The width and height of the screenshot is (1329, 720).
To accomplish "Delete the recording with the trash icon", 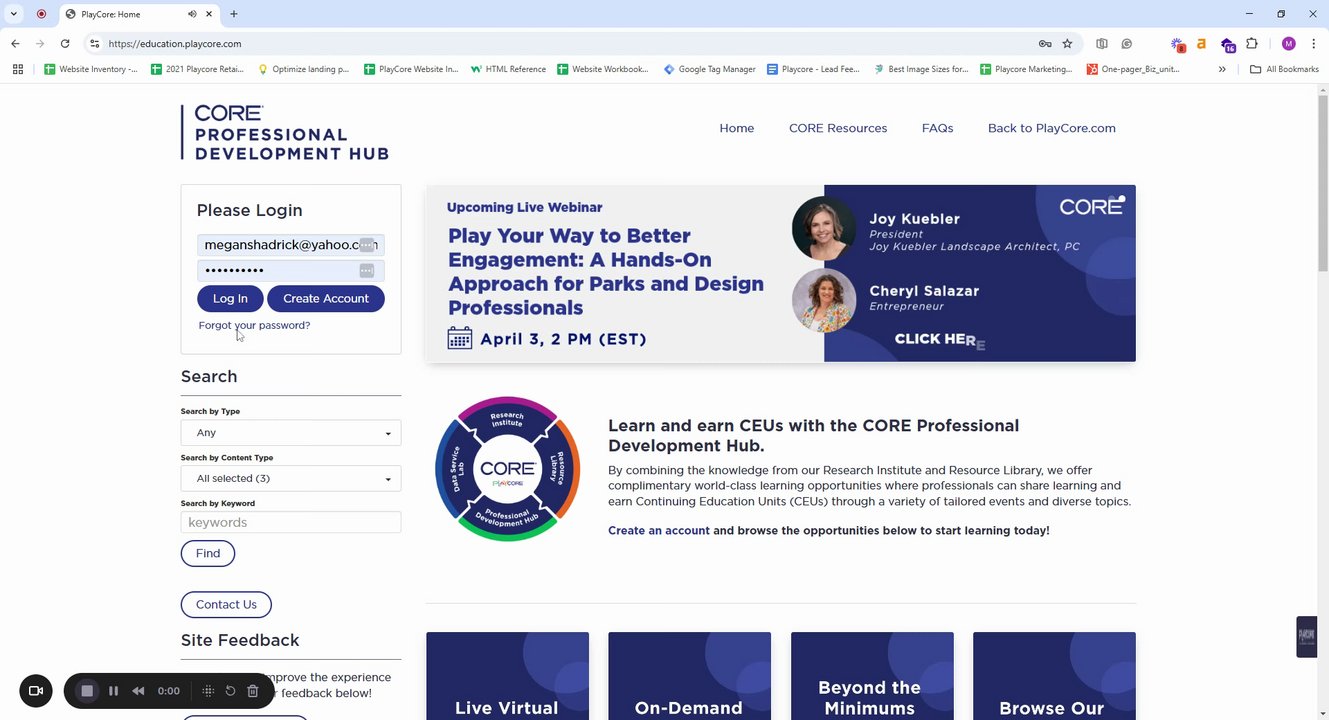I will [252, 691].
